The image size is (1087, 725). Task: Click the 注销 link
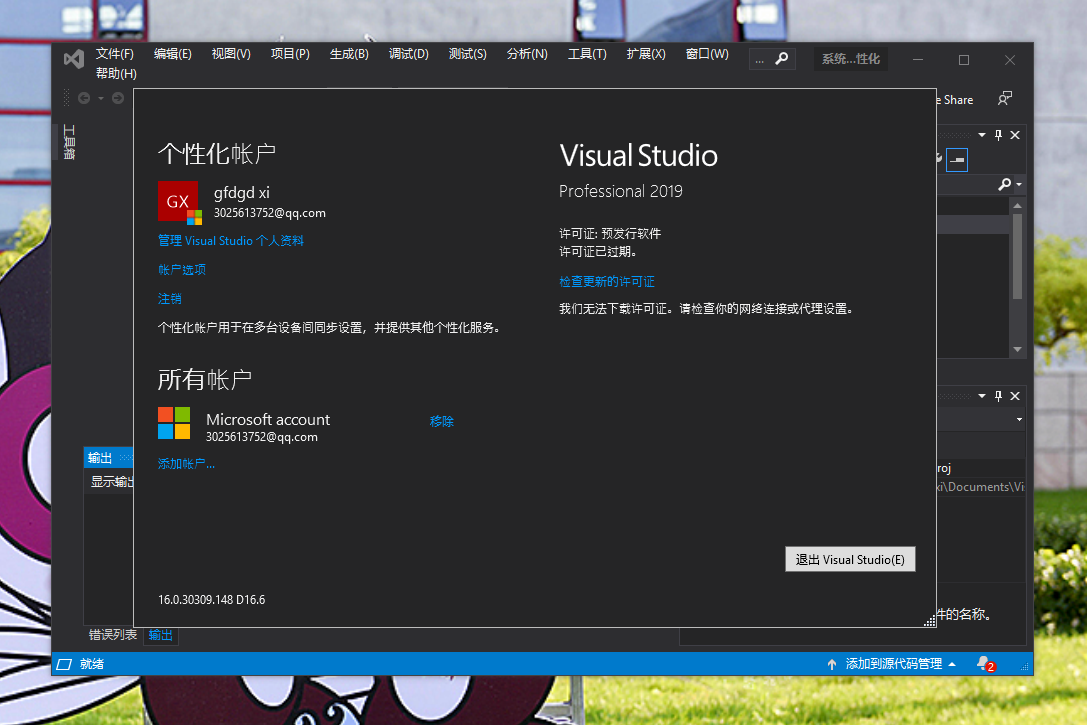click(169, 298)
